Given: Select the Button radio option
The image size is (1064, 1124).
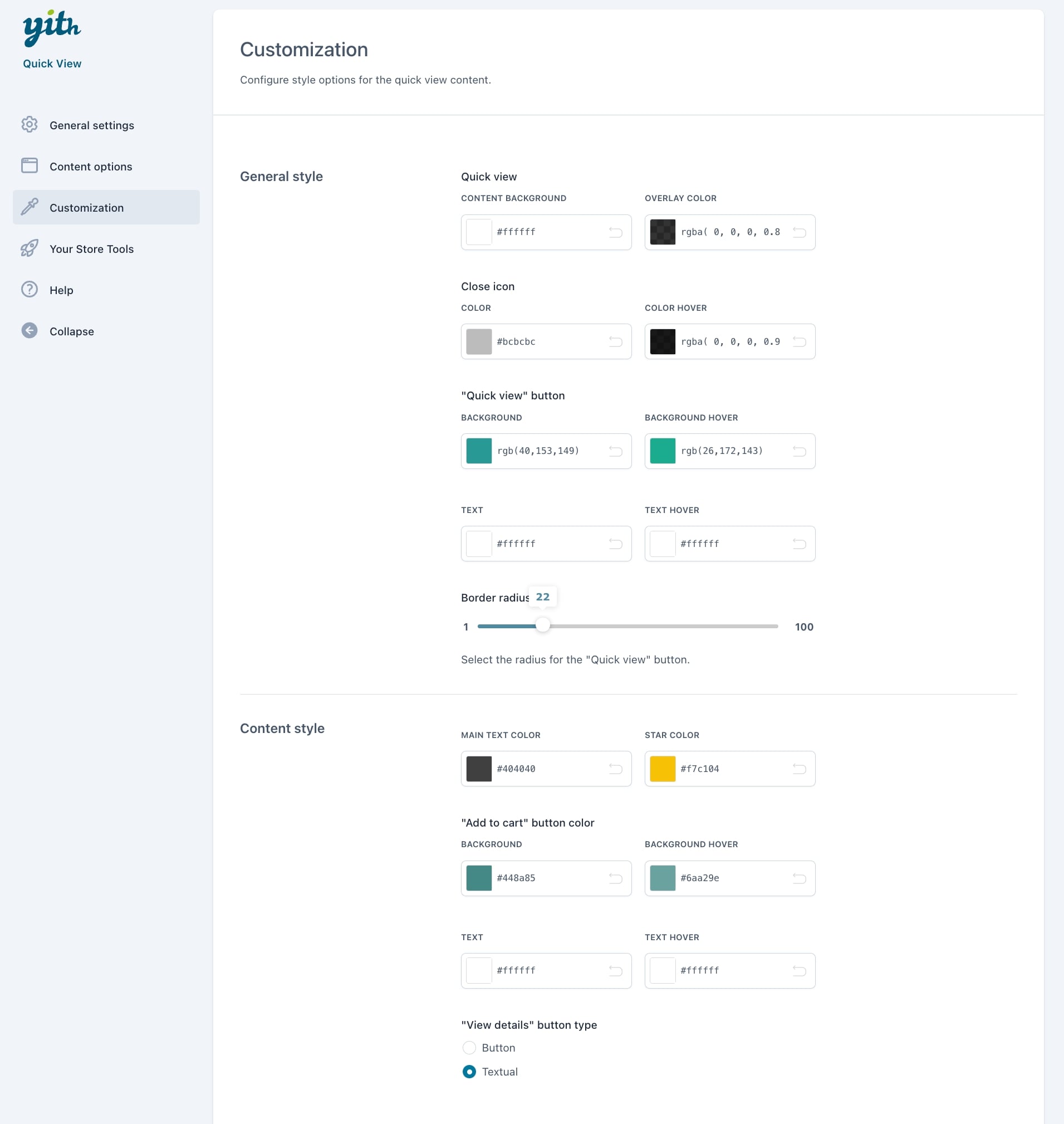Looking at the screenshot, I should click(469, 1047).
